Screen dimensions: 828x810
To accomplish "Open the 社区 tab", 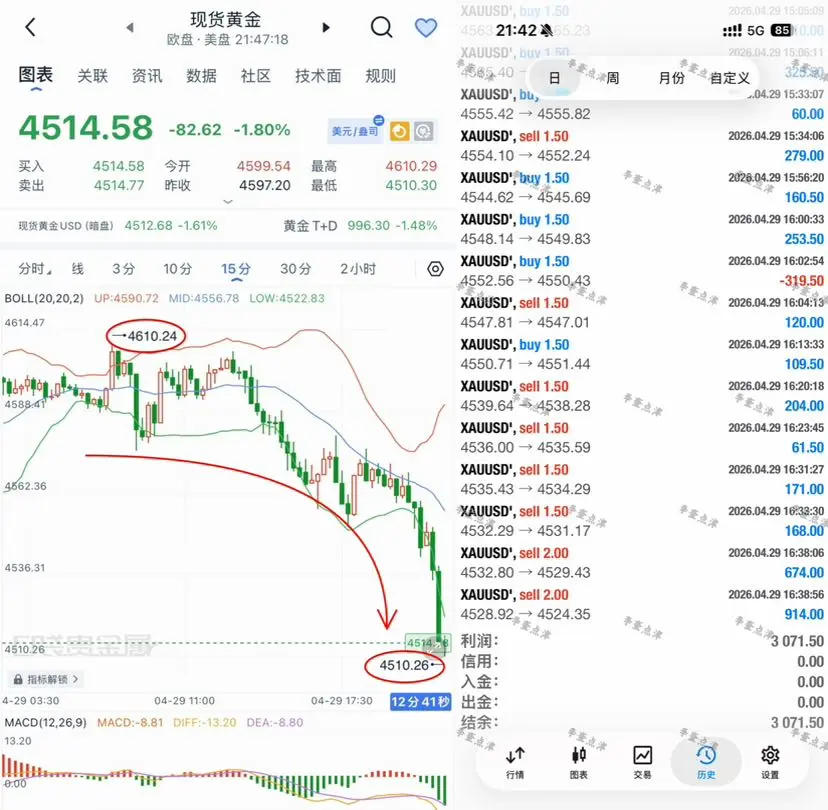I will point(256,76).
